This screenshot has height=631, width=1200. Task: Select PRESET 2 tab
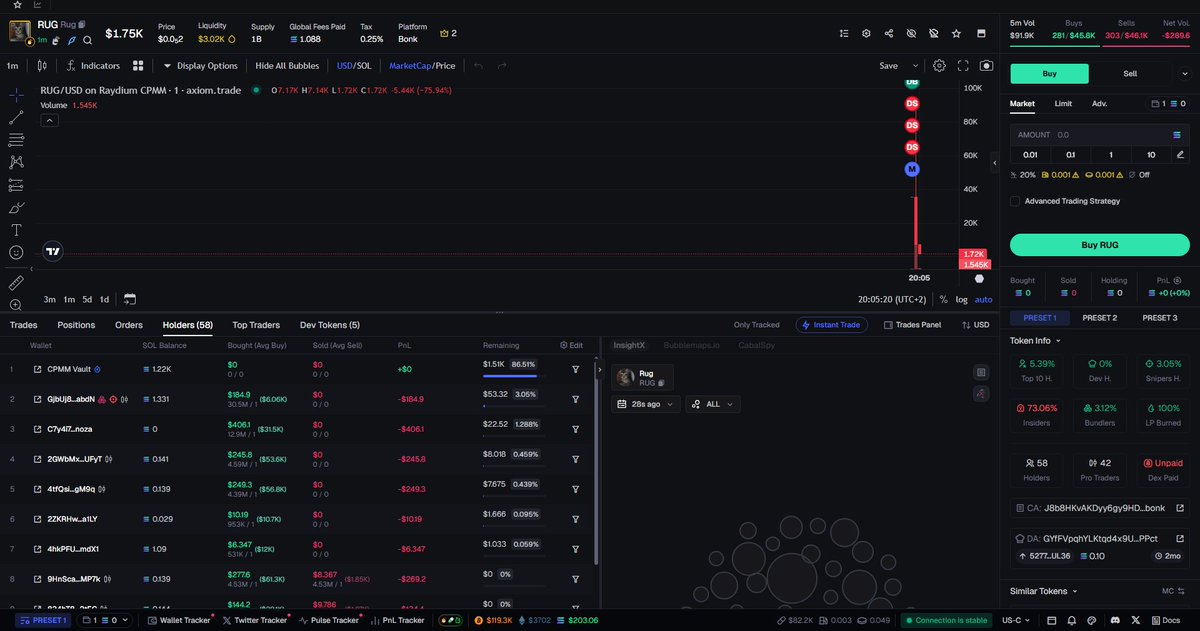point(1099,318)
